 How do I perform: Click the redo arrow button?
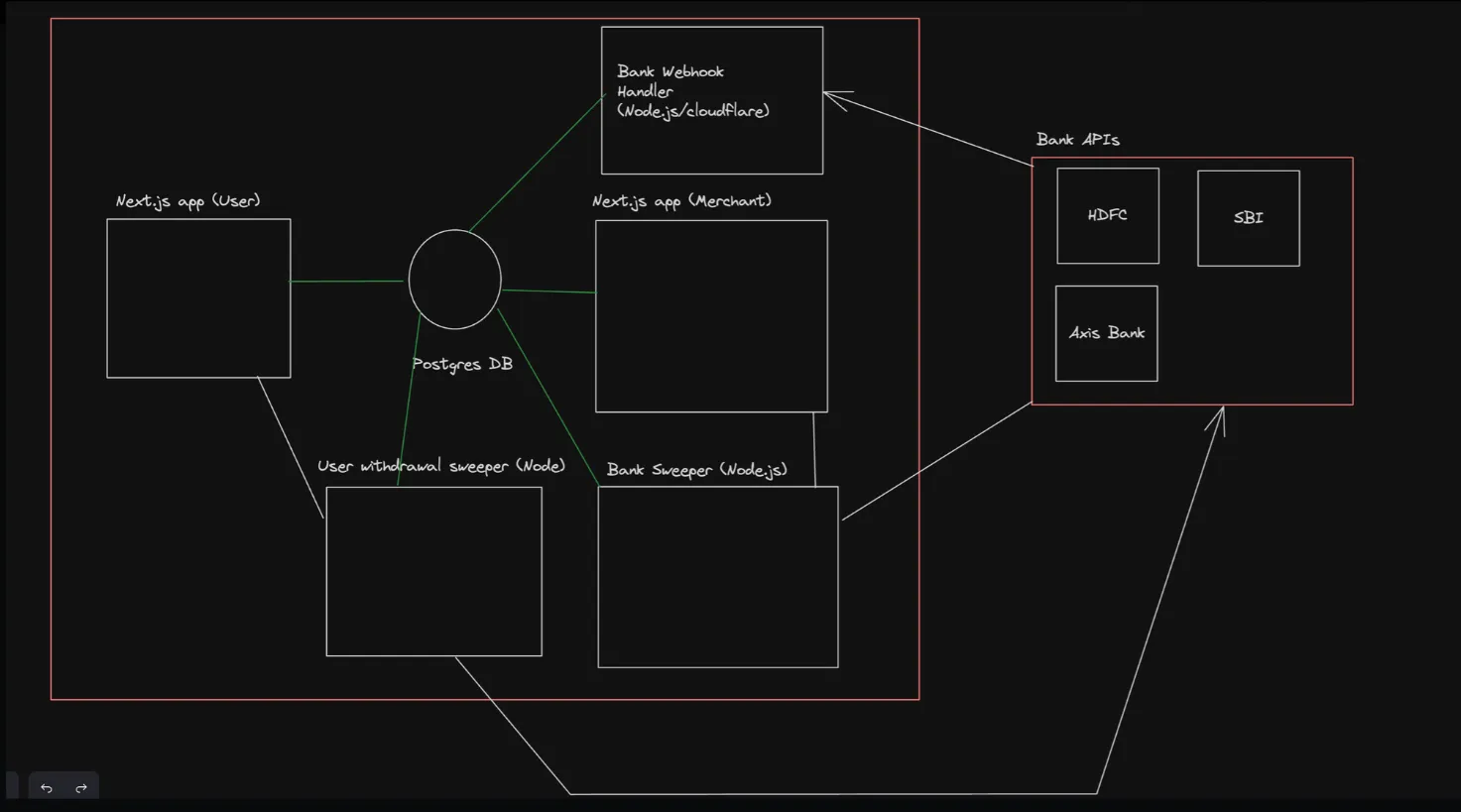tap(81, 788)
